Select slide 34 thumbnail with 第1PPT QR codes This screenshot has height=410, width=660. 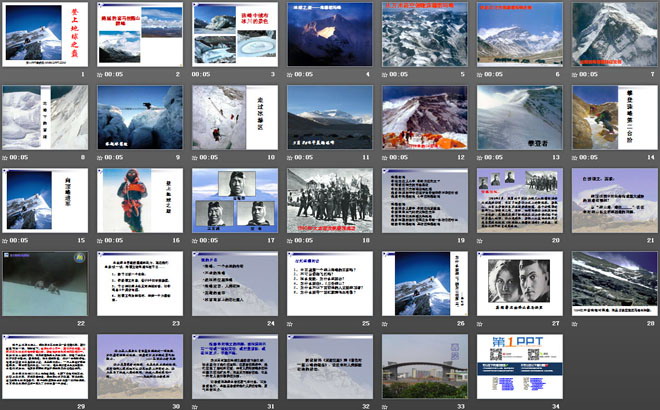(x=520, y=367)
